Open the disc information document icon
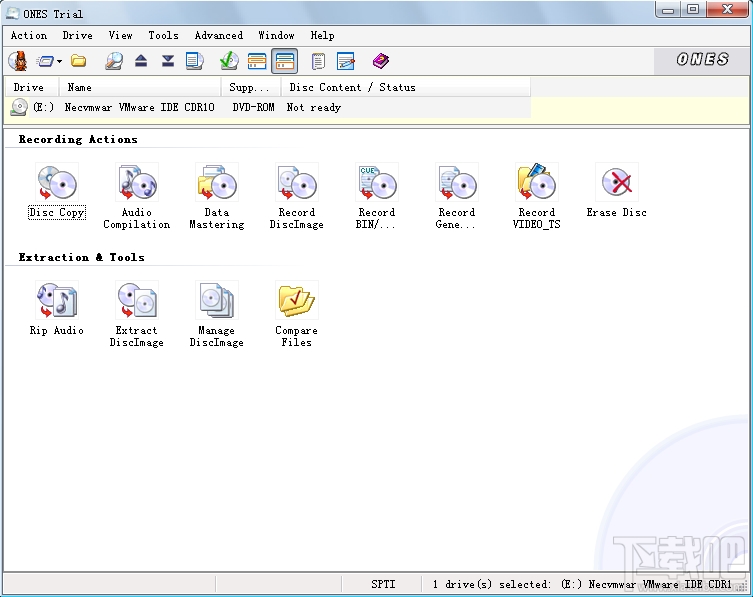The height and width of the screenshot is (597, 753). (x=194, y=61)
